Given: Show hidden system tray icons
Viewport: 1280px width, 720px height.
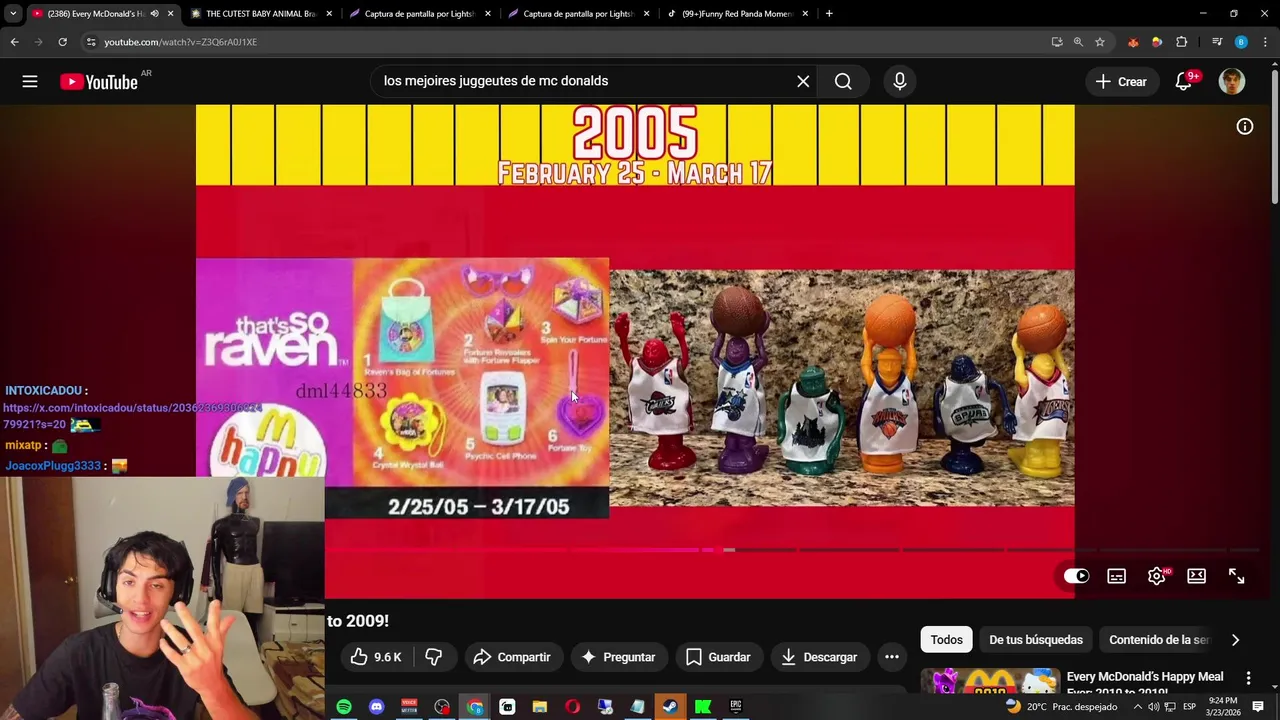Looking at the screenshot, I should tap(1138, 707).
